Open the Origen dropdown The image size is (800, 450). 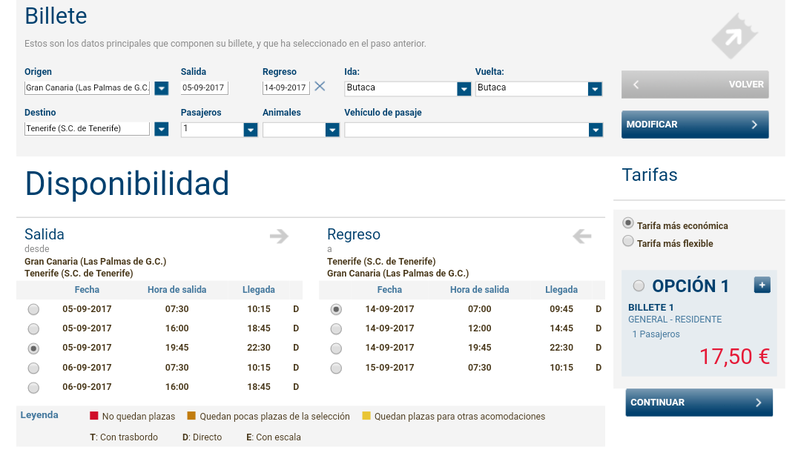coord(161,88)
